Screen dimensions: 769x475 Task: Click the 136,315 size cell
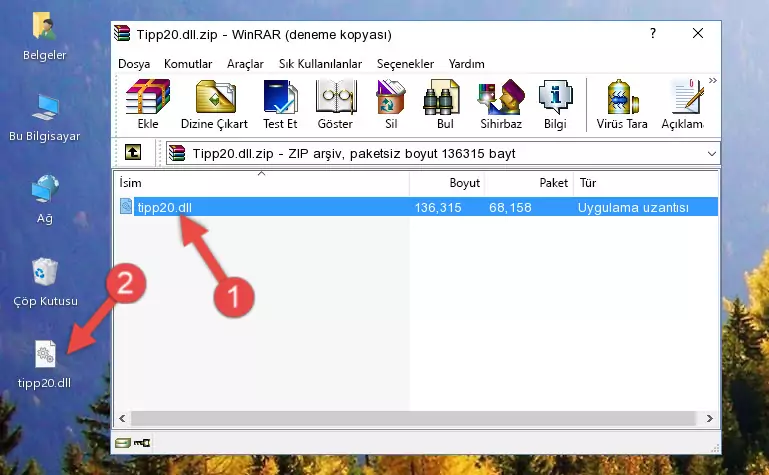pyautogui.click(x=438, y=208)
